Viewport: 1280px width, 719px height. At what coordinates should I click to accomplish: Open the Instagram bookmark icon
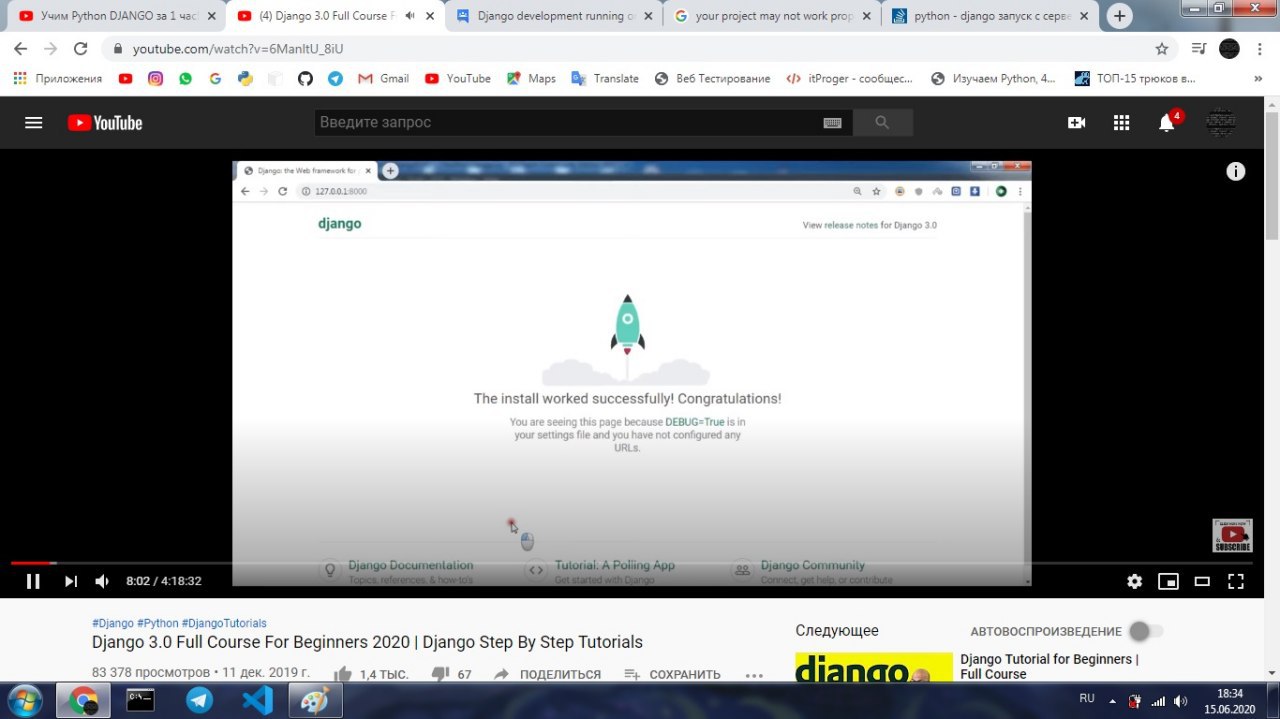click(155, 78)
